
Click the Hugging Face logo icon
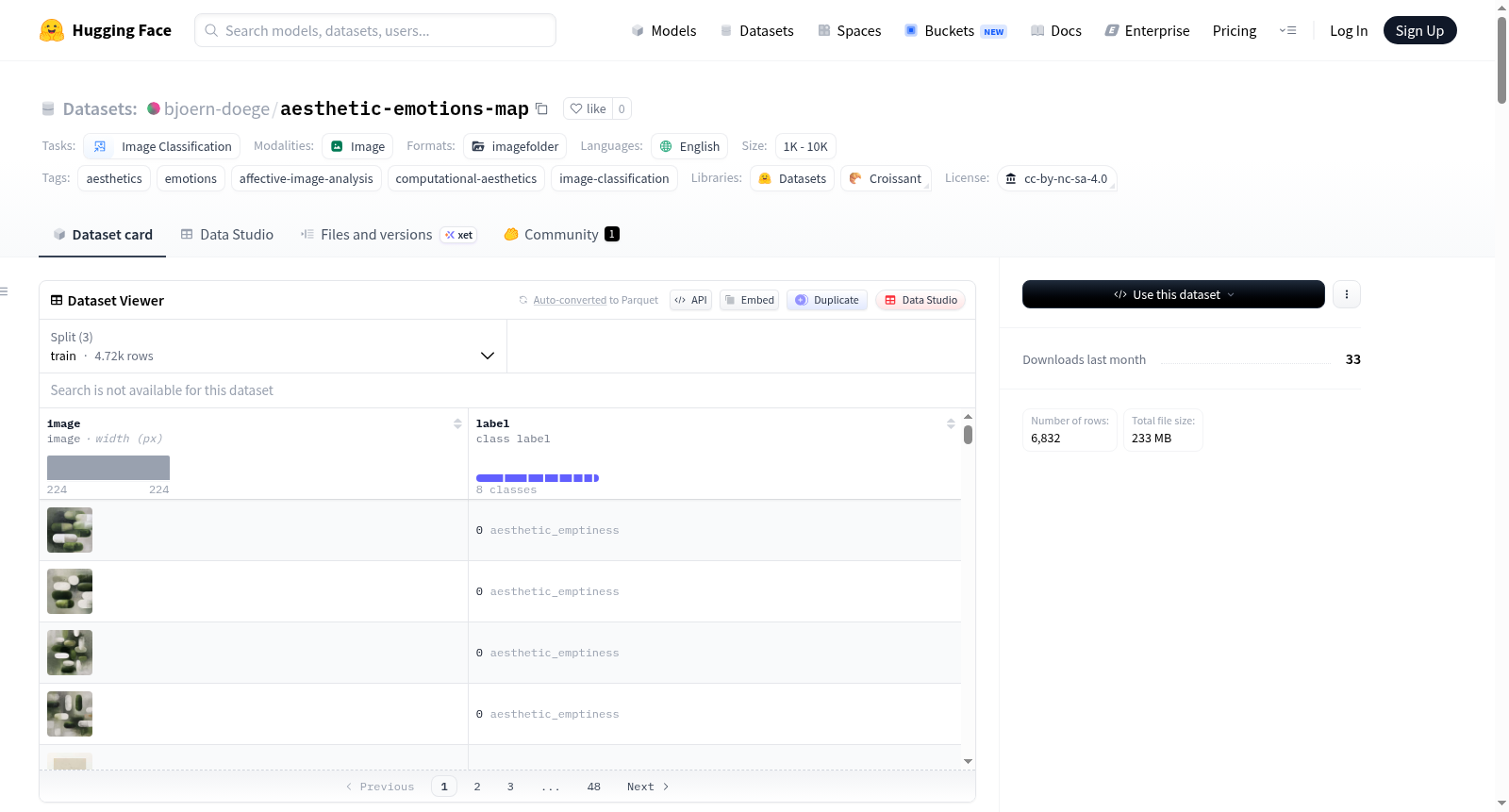[x=51, y=30]
